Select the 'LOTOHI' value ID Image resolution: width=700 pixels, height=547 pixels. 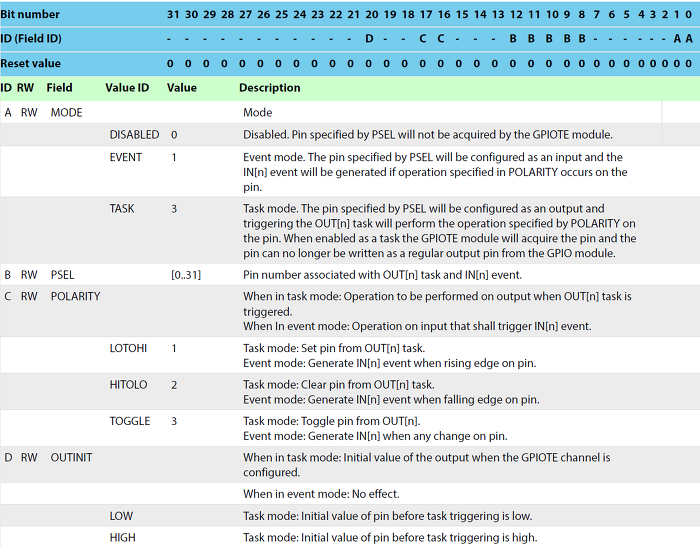click(x=128, y=348)
